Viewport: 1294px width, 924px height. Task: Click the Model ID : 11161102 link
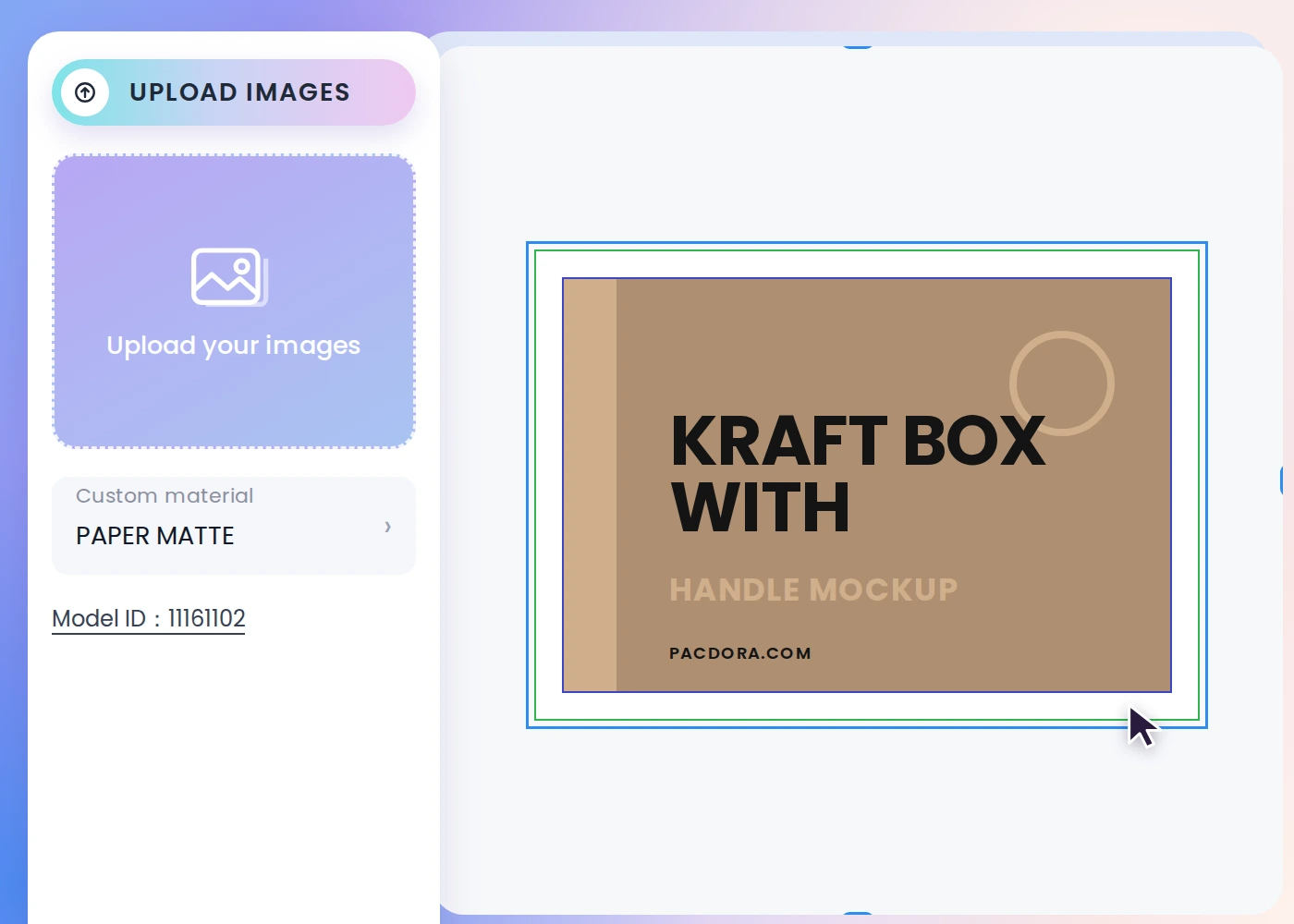tap(149, 618)
